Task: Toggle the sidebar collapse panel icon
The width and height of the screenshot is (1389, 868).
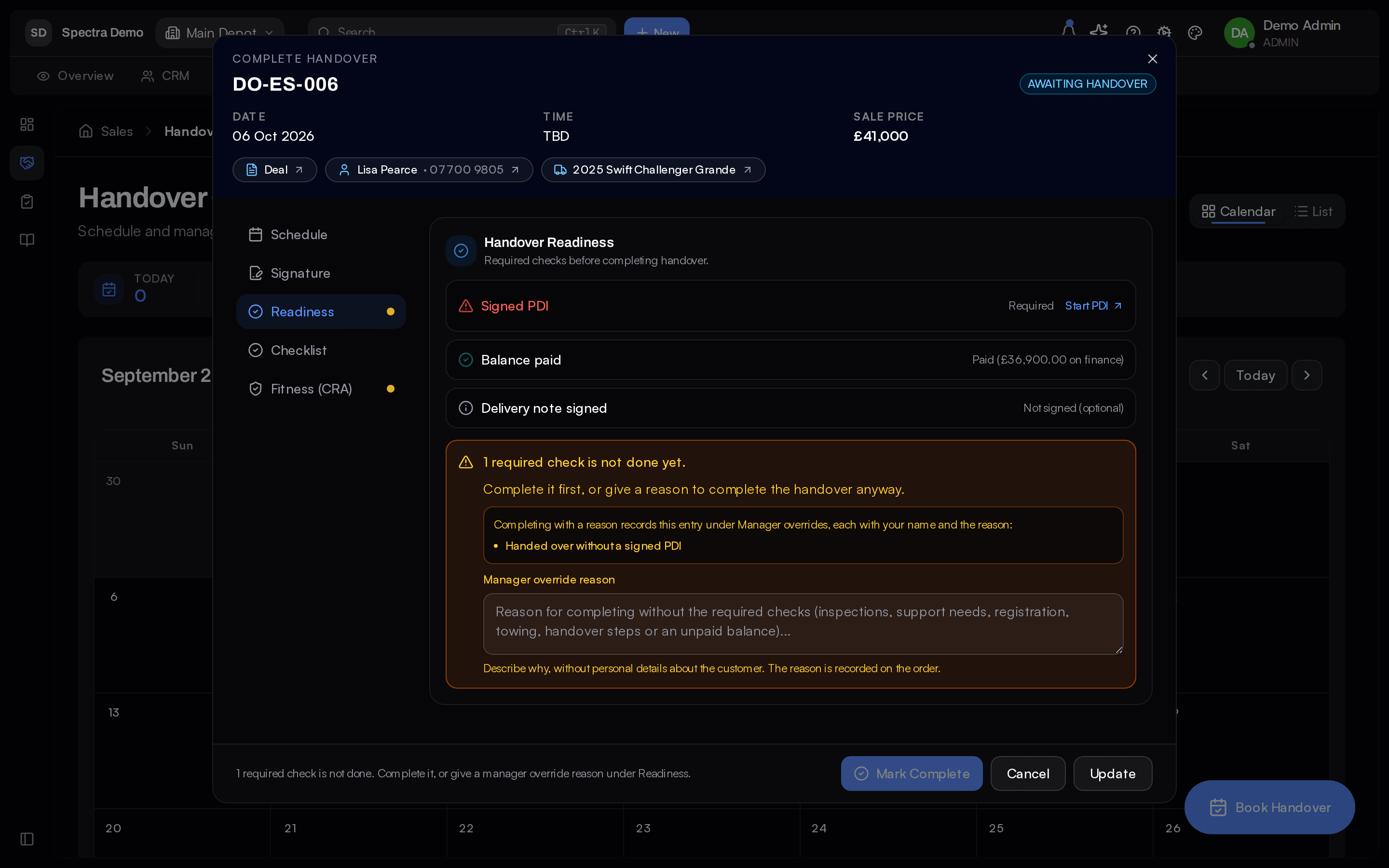Action: pyautogui.click(x=27, y=839)
